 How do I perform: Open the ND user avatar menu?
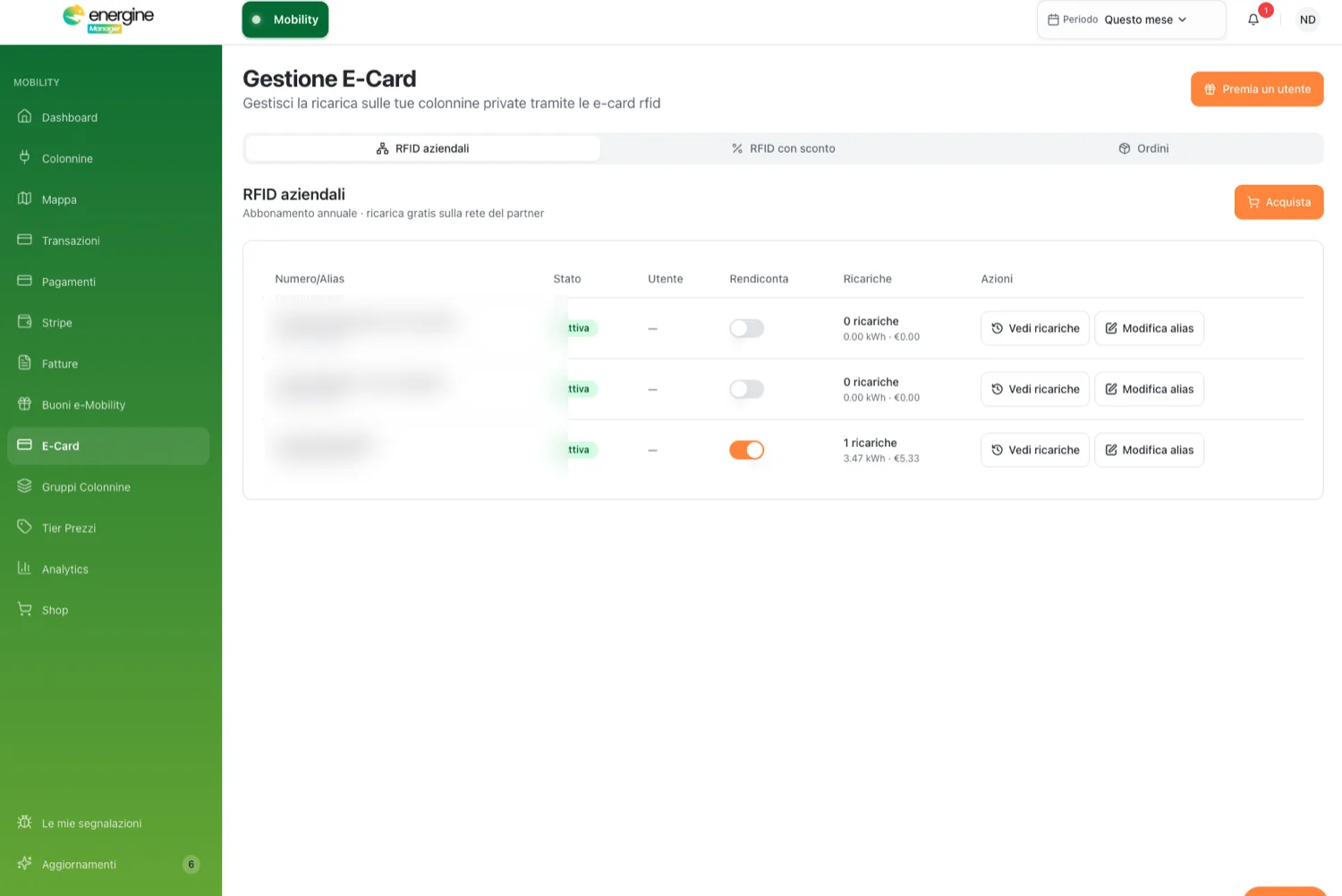1308,20
